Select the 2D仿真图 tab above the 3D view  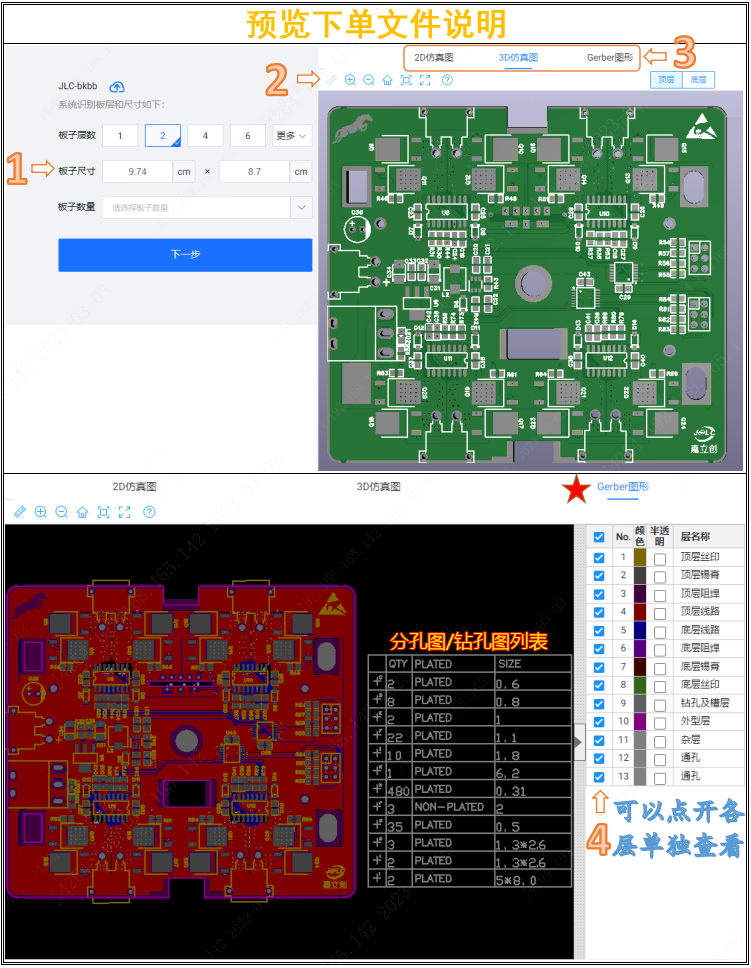(434, 58)
